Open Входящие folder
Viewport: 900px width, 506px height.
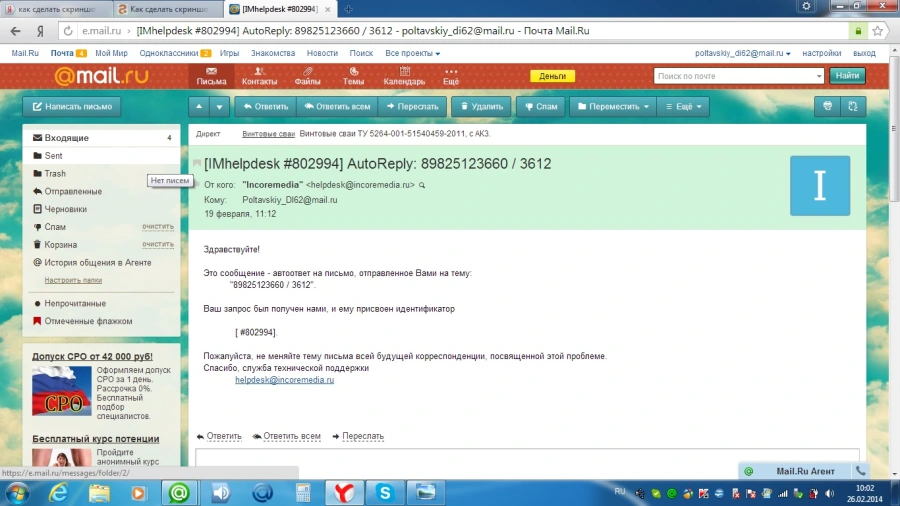click(x=102, y=138)
